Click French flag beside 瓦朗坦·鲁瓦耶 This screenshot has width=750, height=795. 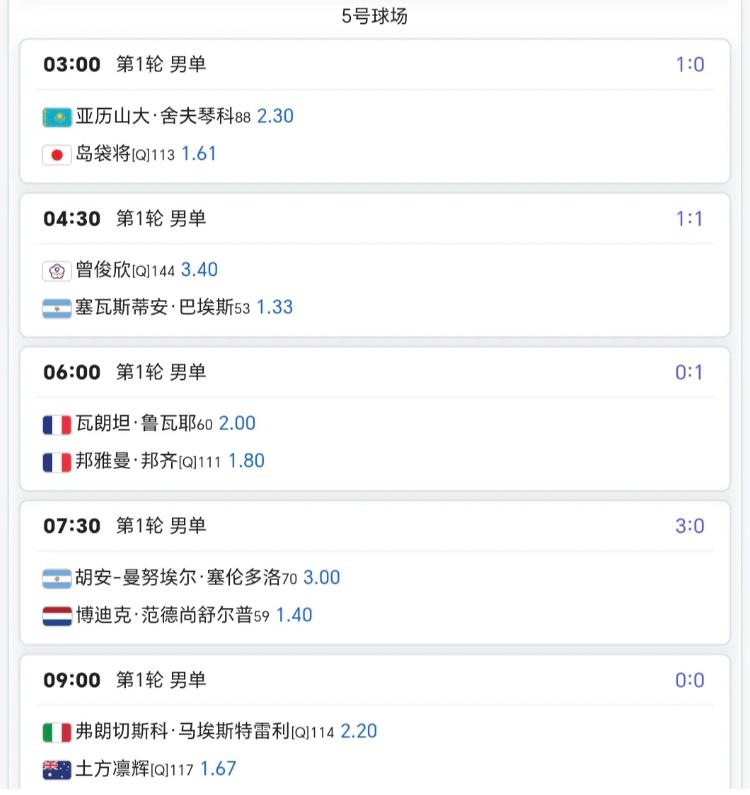(x=57, y=425)
